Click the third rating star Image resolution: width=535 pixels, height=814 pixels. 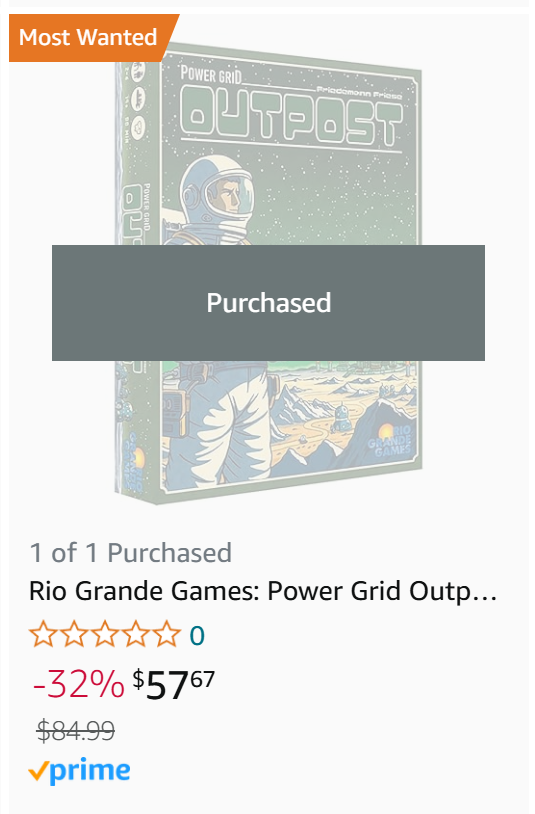[105, 634]
